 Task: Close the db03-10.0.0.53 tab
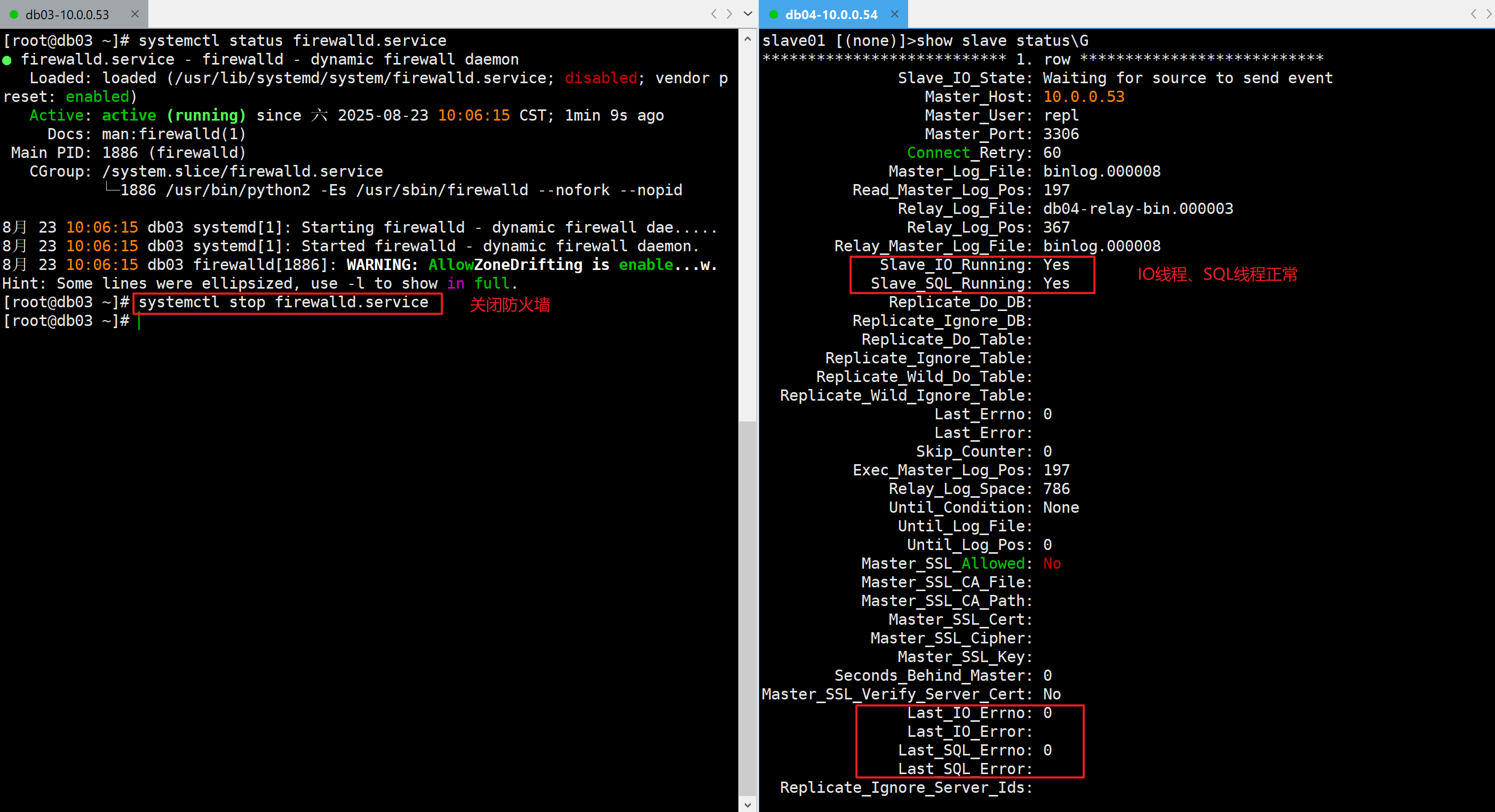[x=134, y=14]
